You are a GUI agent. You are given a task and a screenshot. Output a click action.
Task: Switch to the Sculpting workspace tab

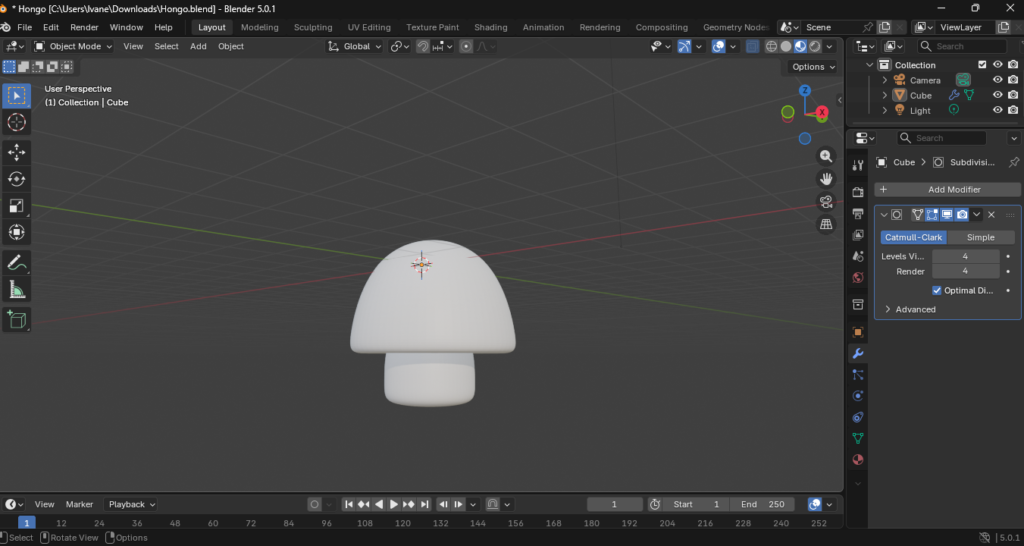[313, 27]
